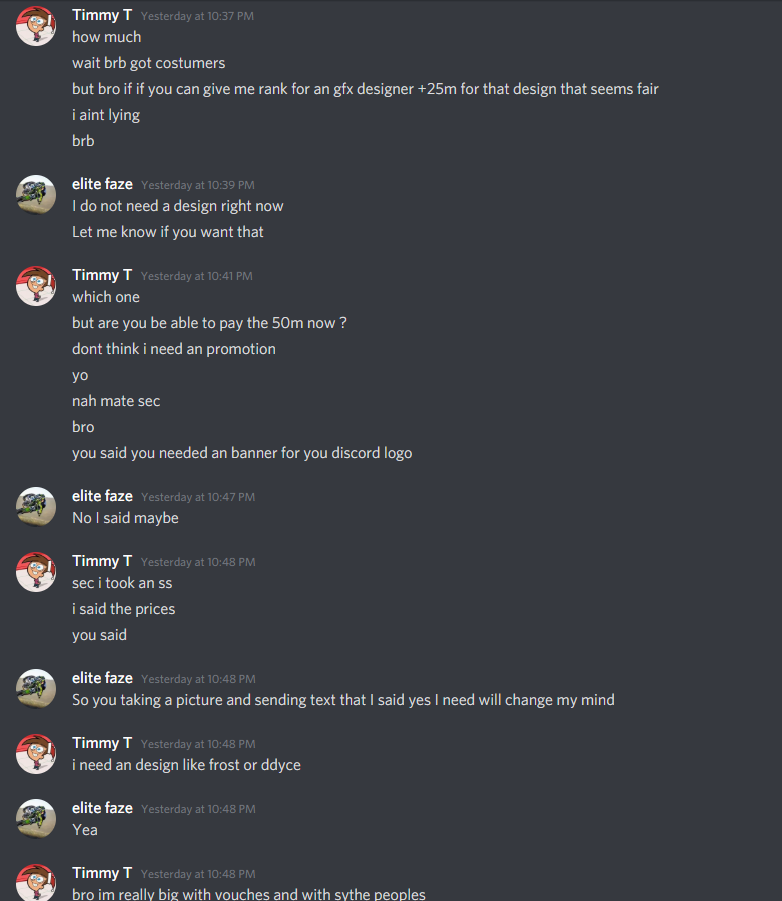Open Timmy T avatar beside 'i need an design'
The image size is (782, 901).
[x=36, y=753]
